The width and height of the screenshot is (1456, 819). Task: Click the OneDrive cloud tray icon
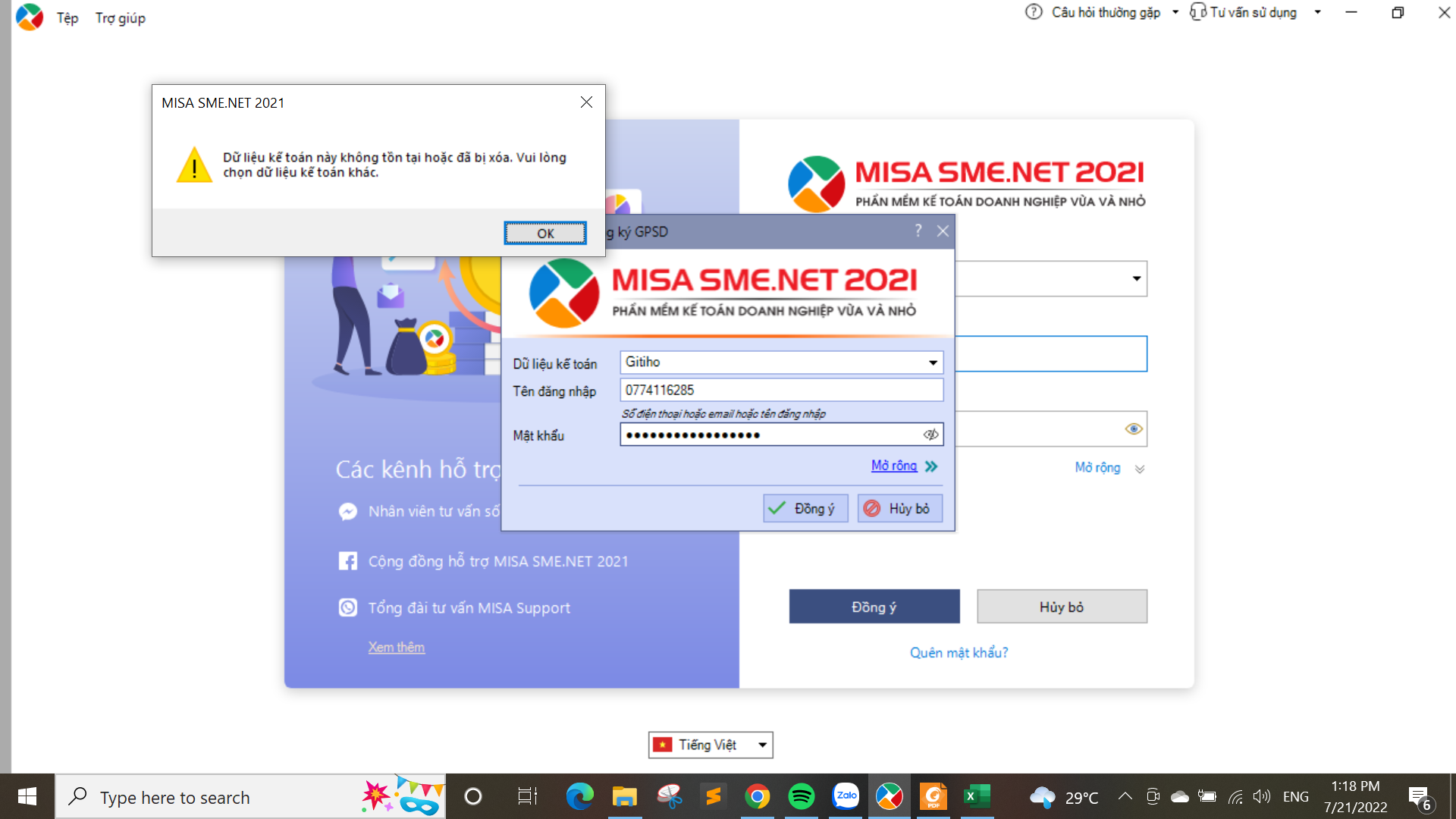(x=1180, y=796)
